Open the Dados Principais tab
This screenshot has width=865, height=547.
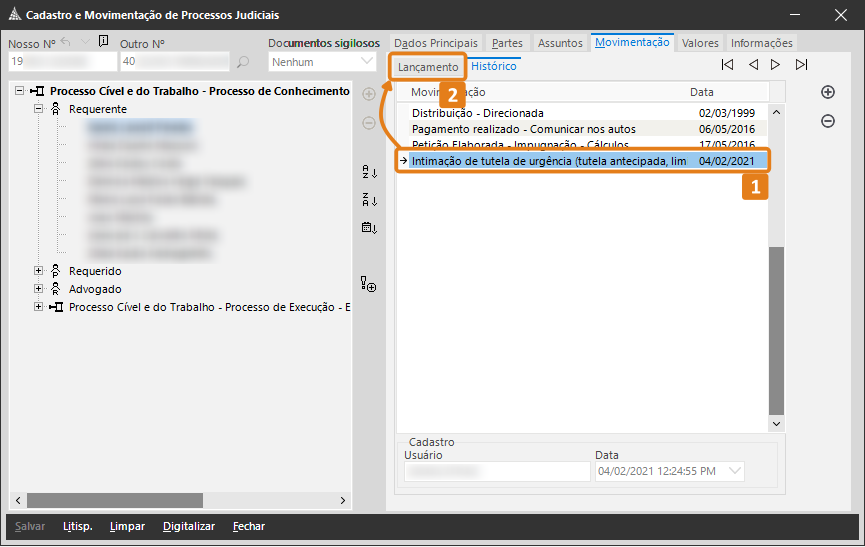point(436,43)
